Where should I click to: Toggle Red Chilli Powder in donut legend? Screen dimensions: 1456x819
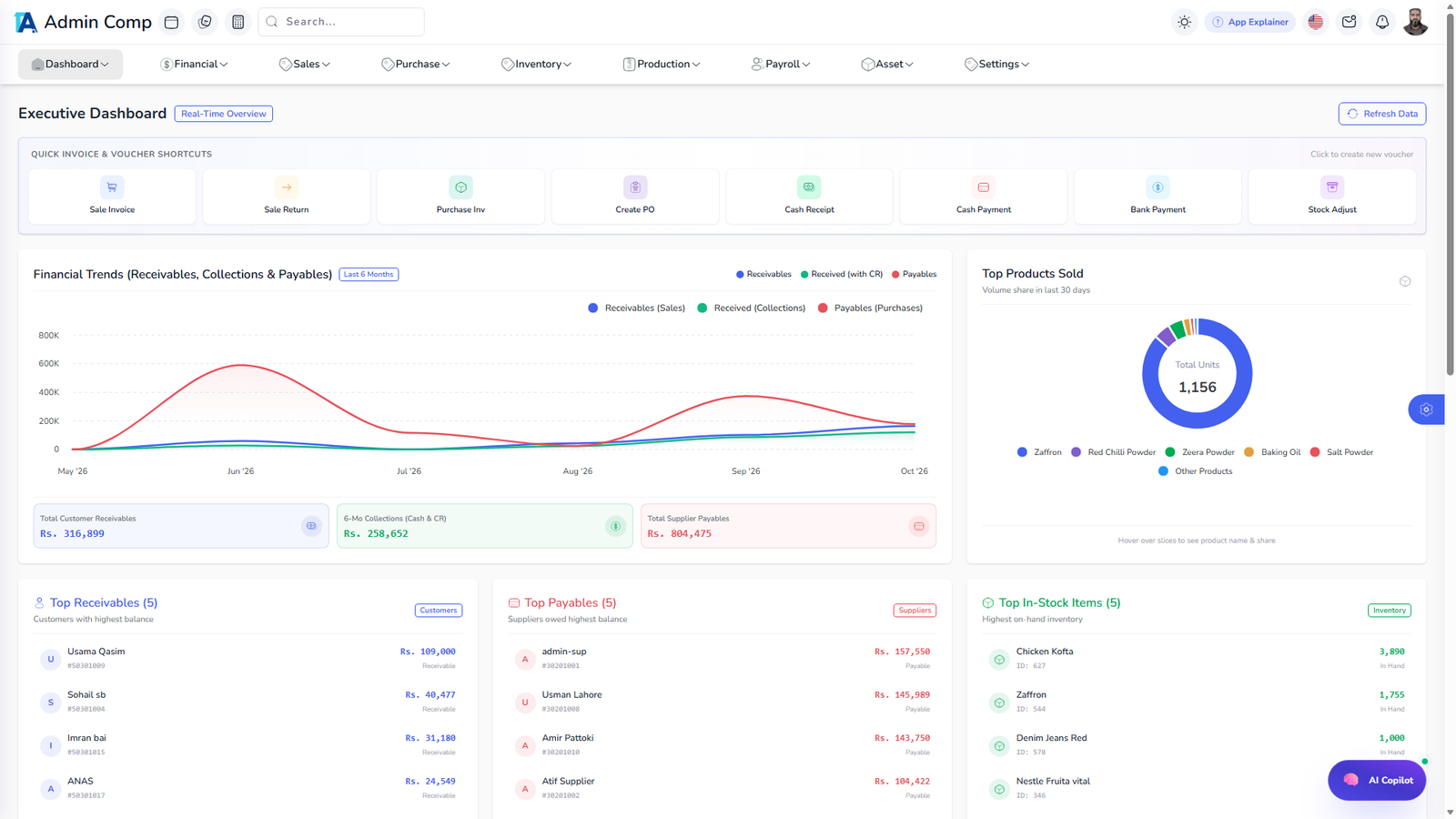pos(1114,452)
